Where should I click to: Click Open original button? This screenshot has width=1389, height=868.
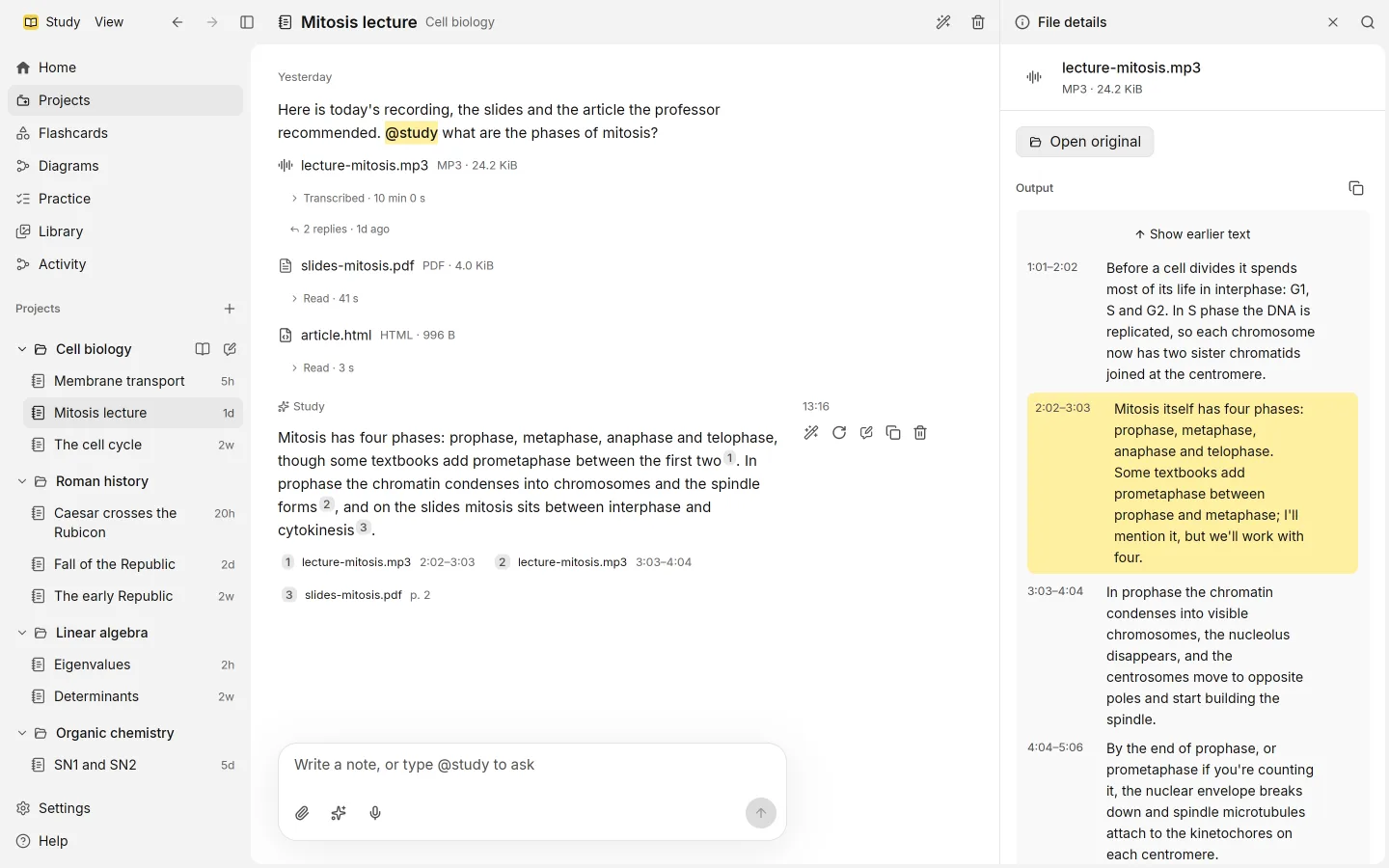[x=1084, y=142]
